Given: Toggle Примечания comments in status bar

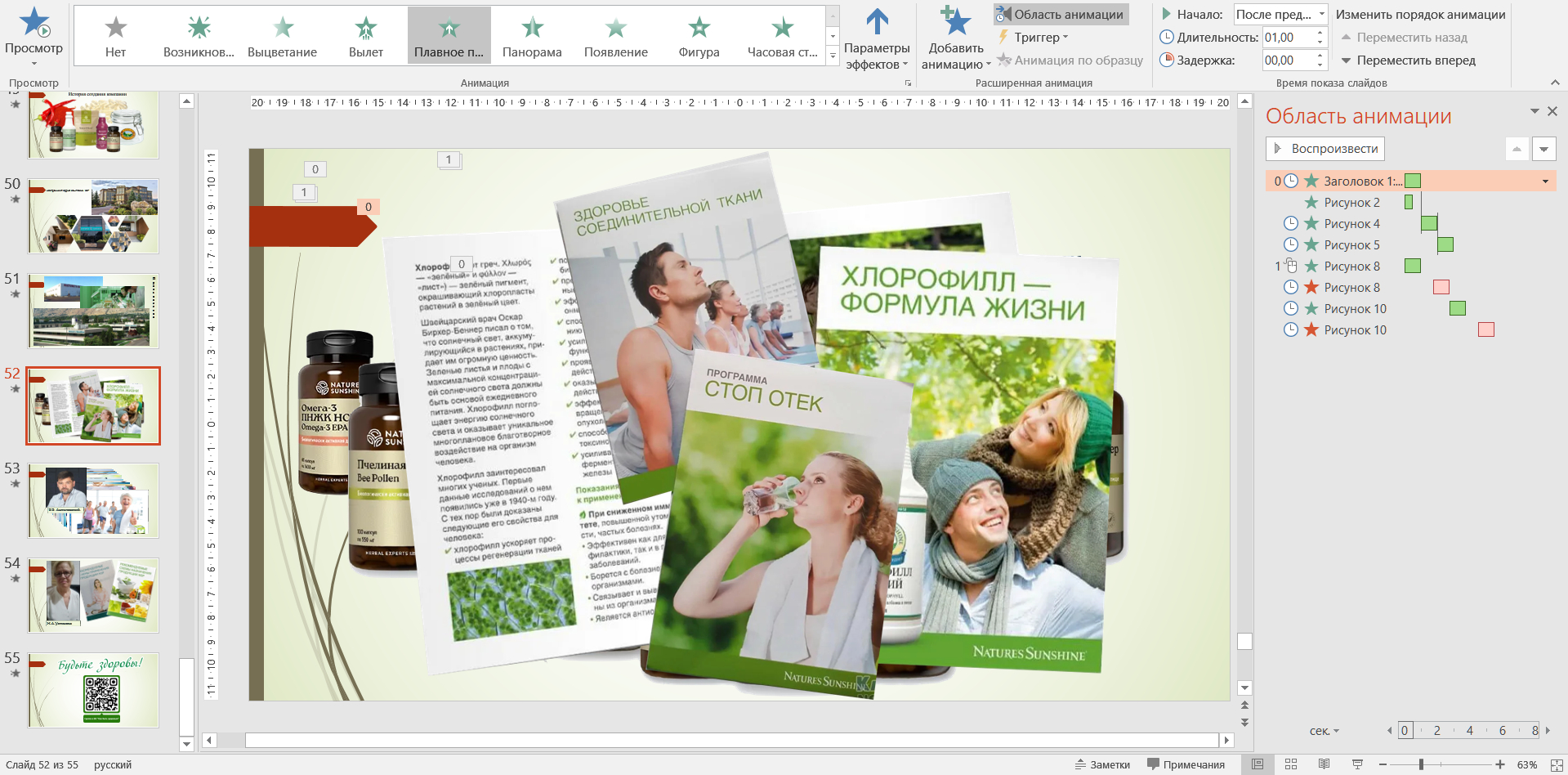Looking at the screenshot, I should pyautogui.click(x=1186, y=764).
